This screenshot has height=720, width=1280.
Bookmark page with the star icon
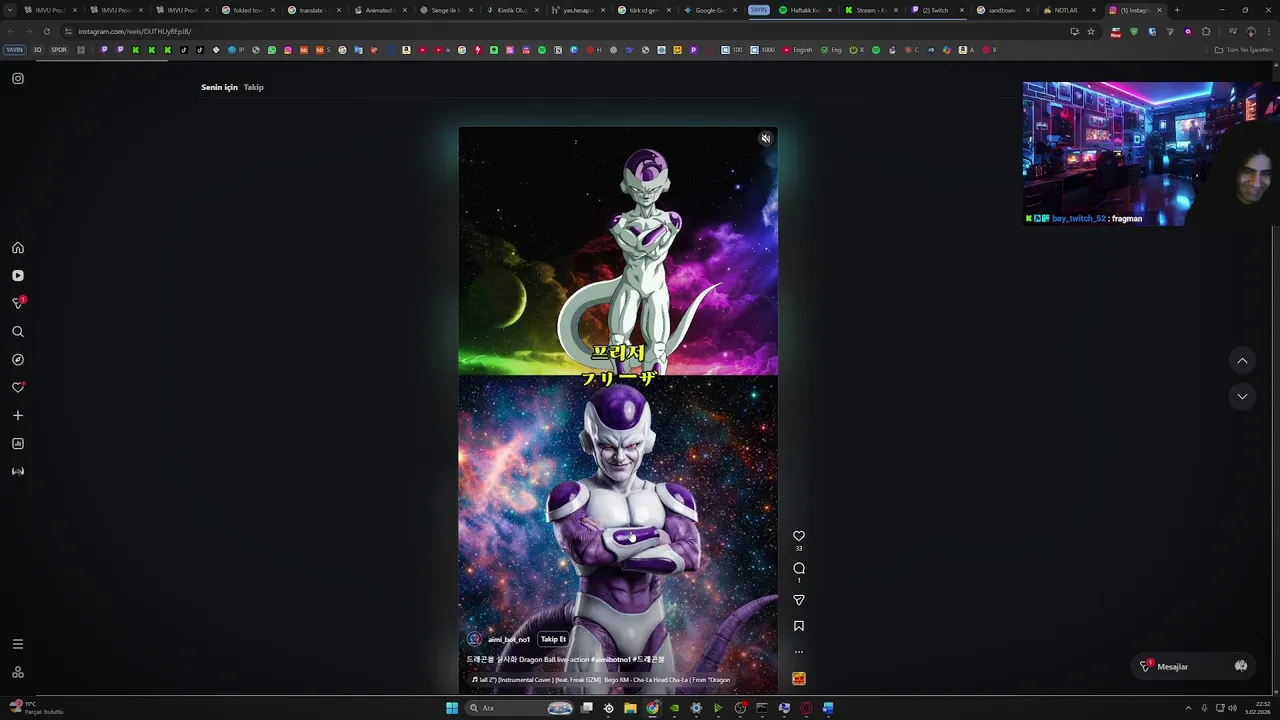[x=1091, y=31]
